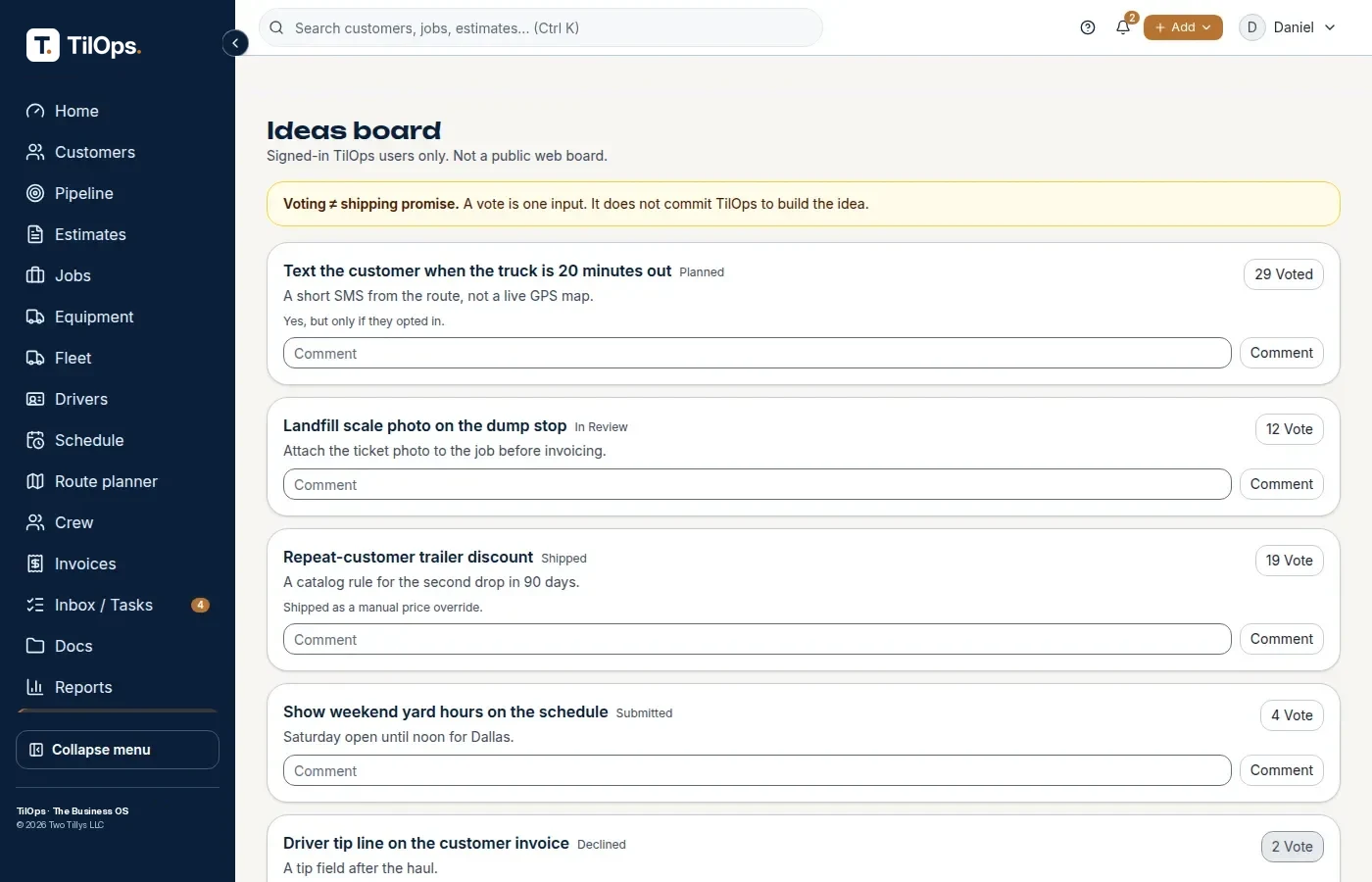Viewport: 1372px width, 882px height.
Task: Click the Comment field under Repeat-customer trailer discount
Action: coord(758,639)
